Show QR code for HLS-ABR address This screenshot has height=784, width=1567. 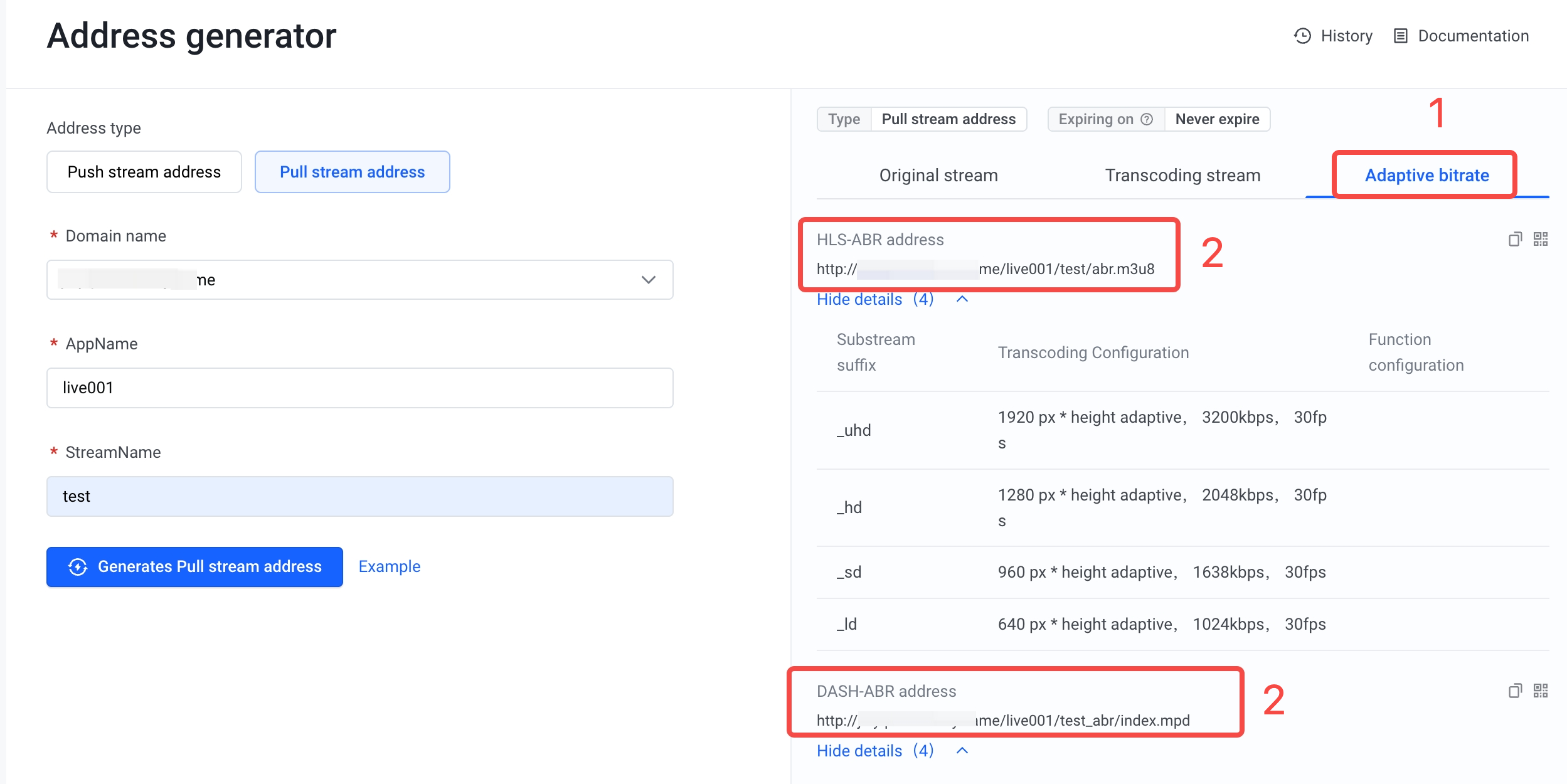coord(1541,239)
